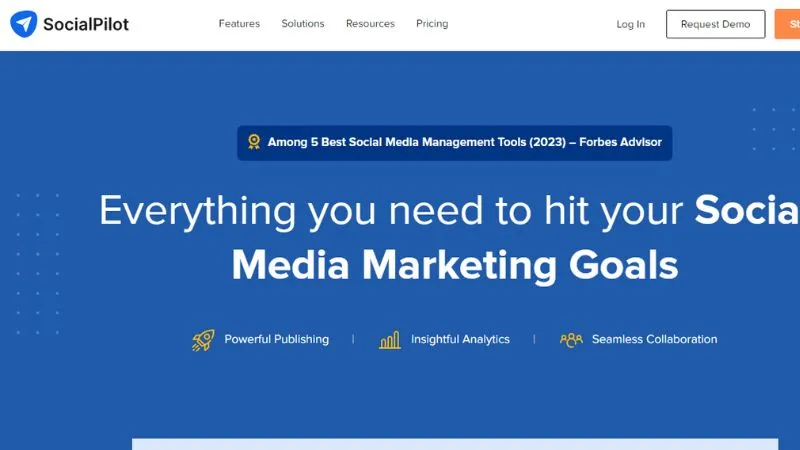Click the people Seamless Collaboration icon

pyautogui.click(x=571, y=340)
